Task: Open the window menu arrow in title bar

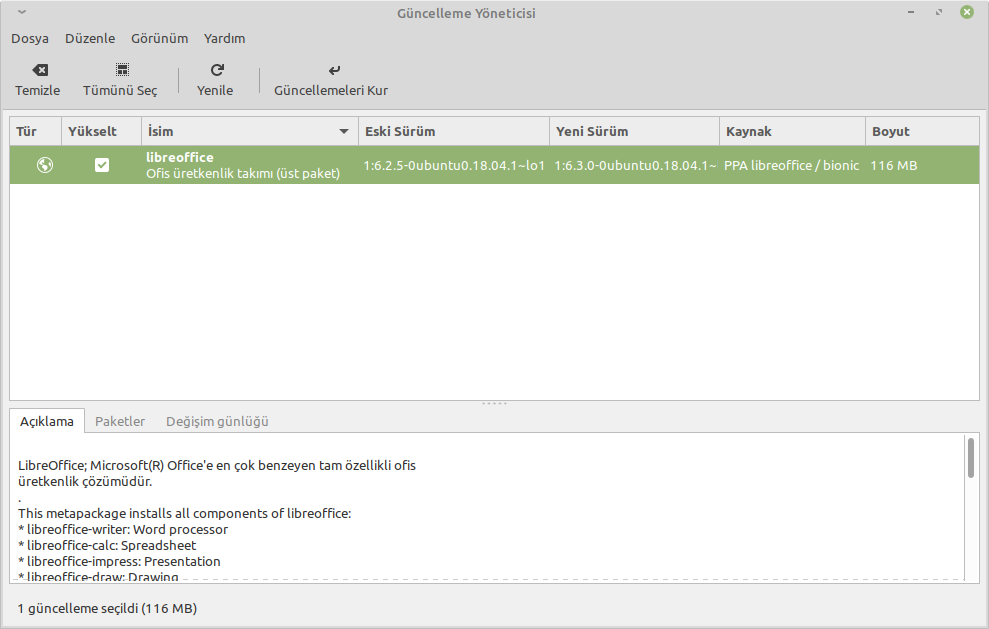Action: pyautogui.click(x=22, y=12)
